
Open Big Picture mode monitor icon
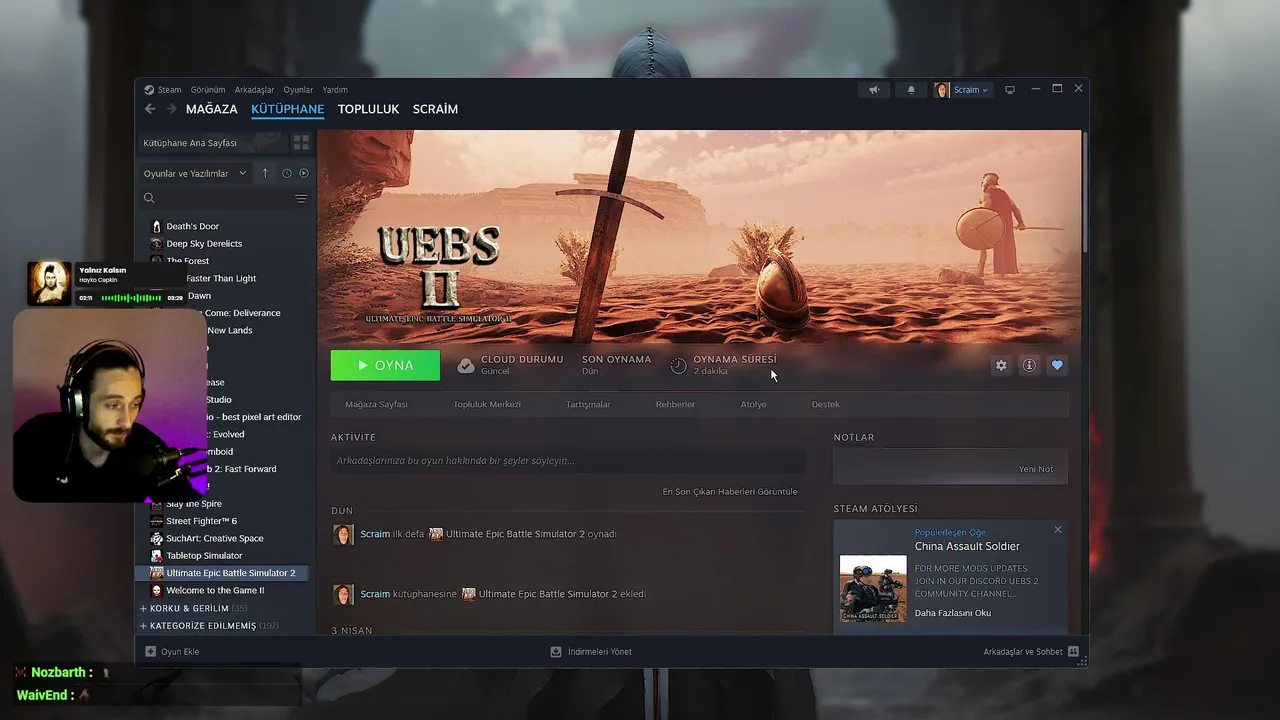(x=1010, y=90)
